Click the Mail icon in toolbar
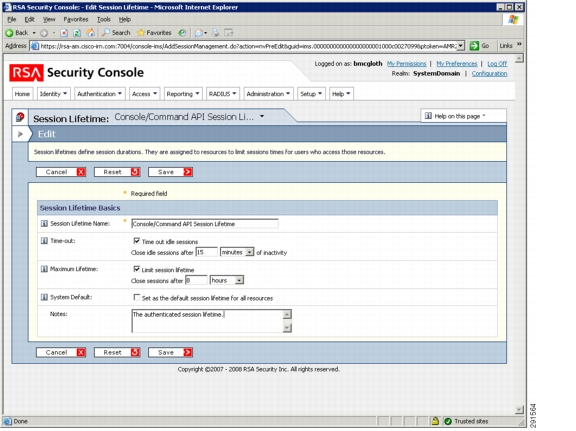 [x=199, y=33]
